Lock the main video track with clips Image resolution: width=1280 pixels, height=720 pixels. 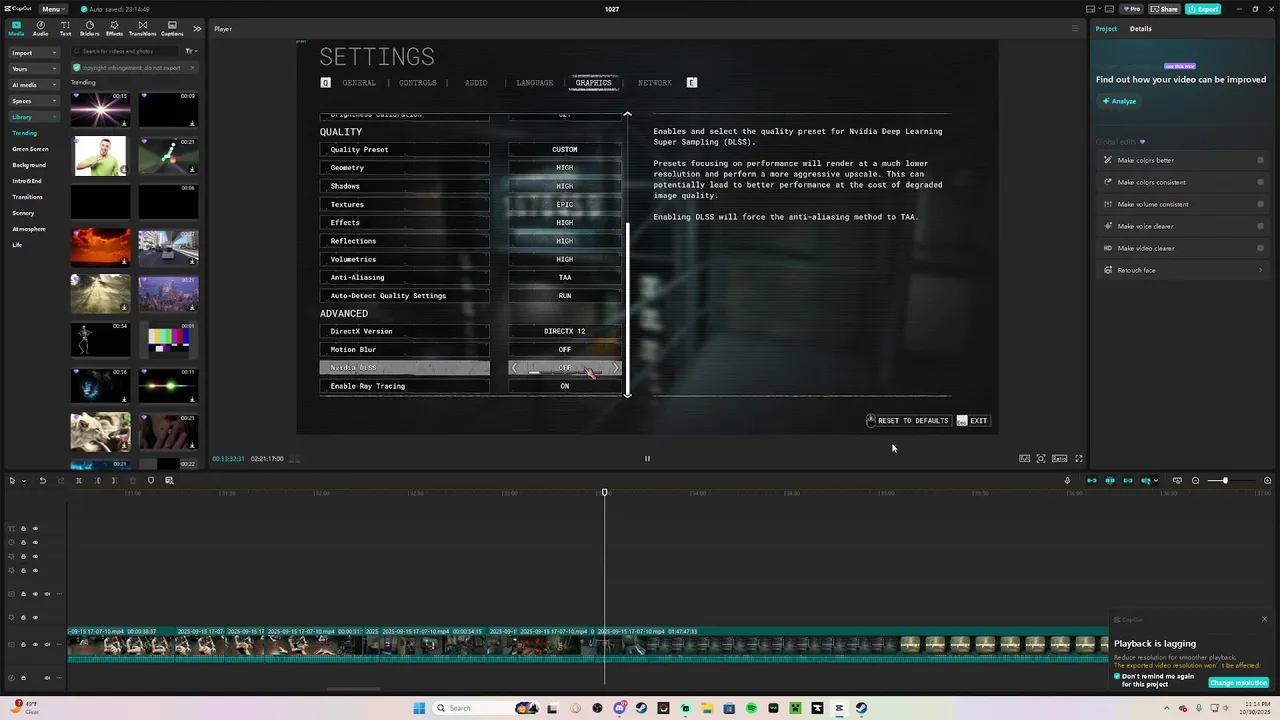(23, 644)
